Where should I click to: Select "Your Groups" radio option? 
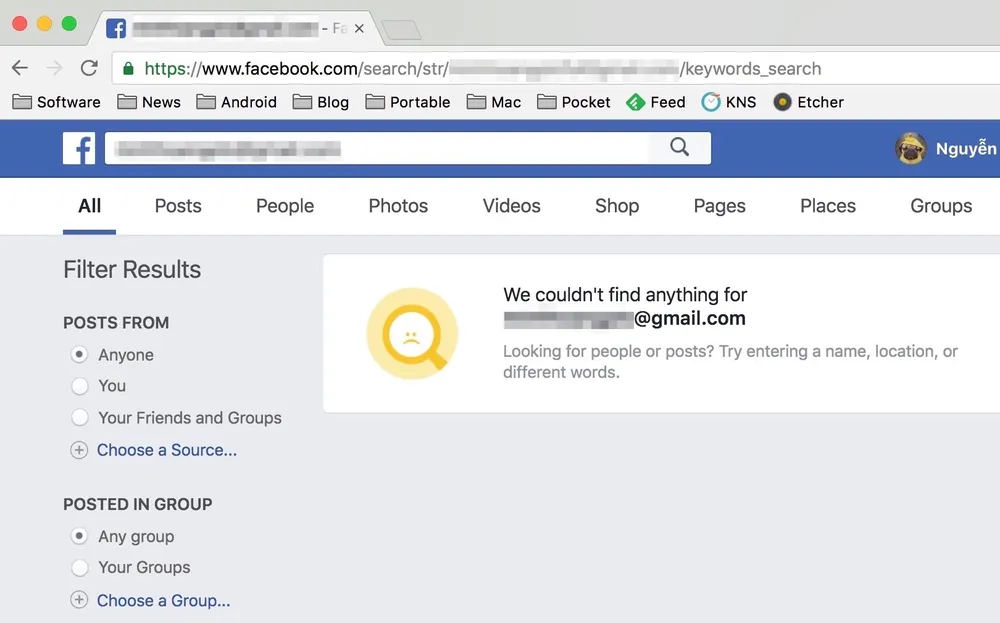coord(80,568)
